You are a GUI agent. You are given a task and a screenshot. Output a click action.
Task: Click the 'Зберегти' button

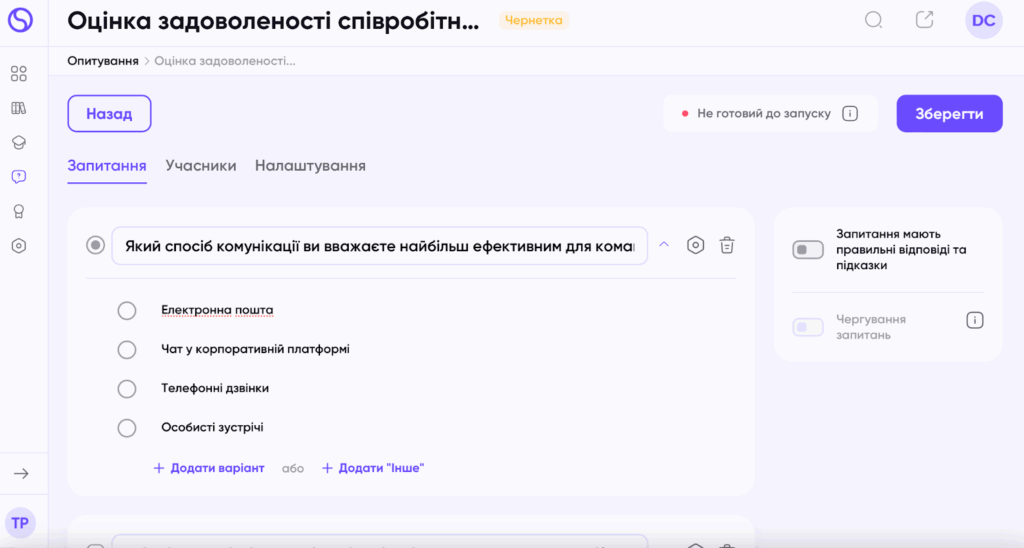tap(949, 114)
